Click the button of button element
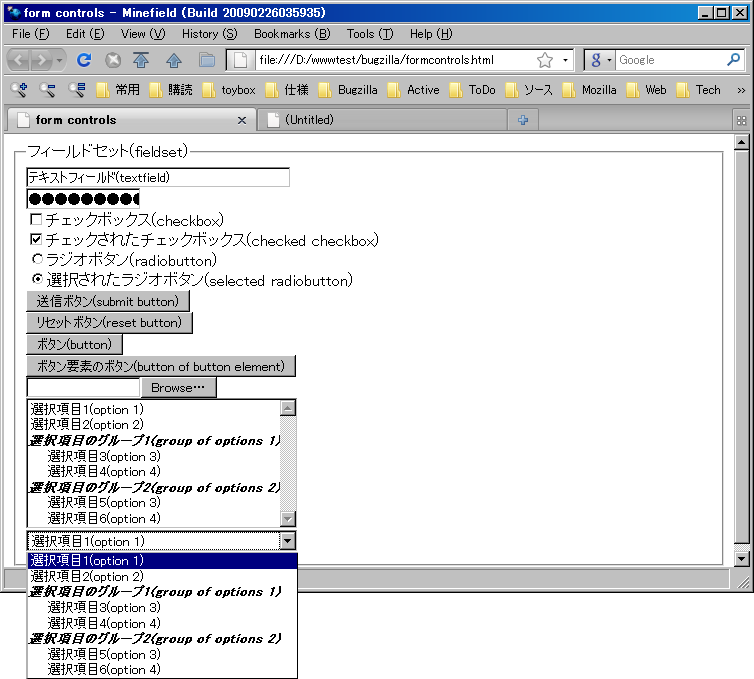This screenshot has width=754, height=679. point(161,366)
